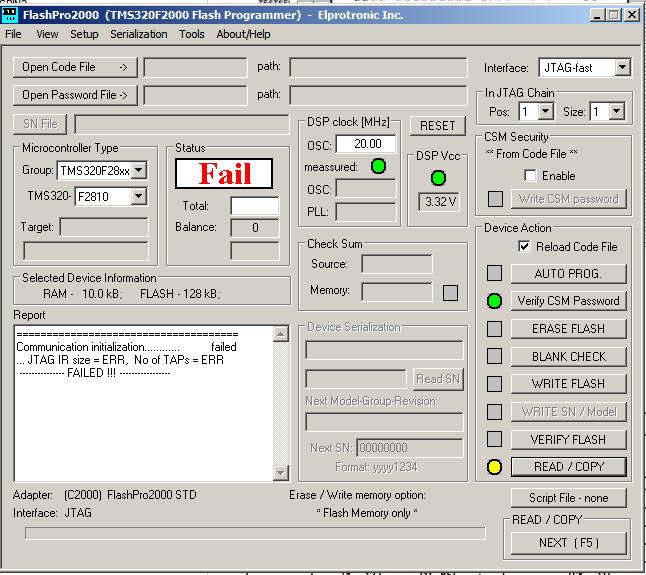
Task: Open the JTAG Chain Size dropdown
Action: 616,111
